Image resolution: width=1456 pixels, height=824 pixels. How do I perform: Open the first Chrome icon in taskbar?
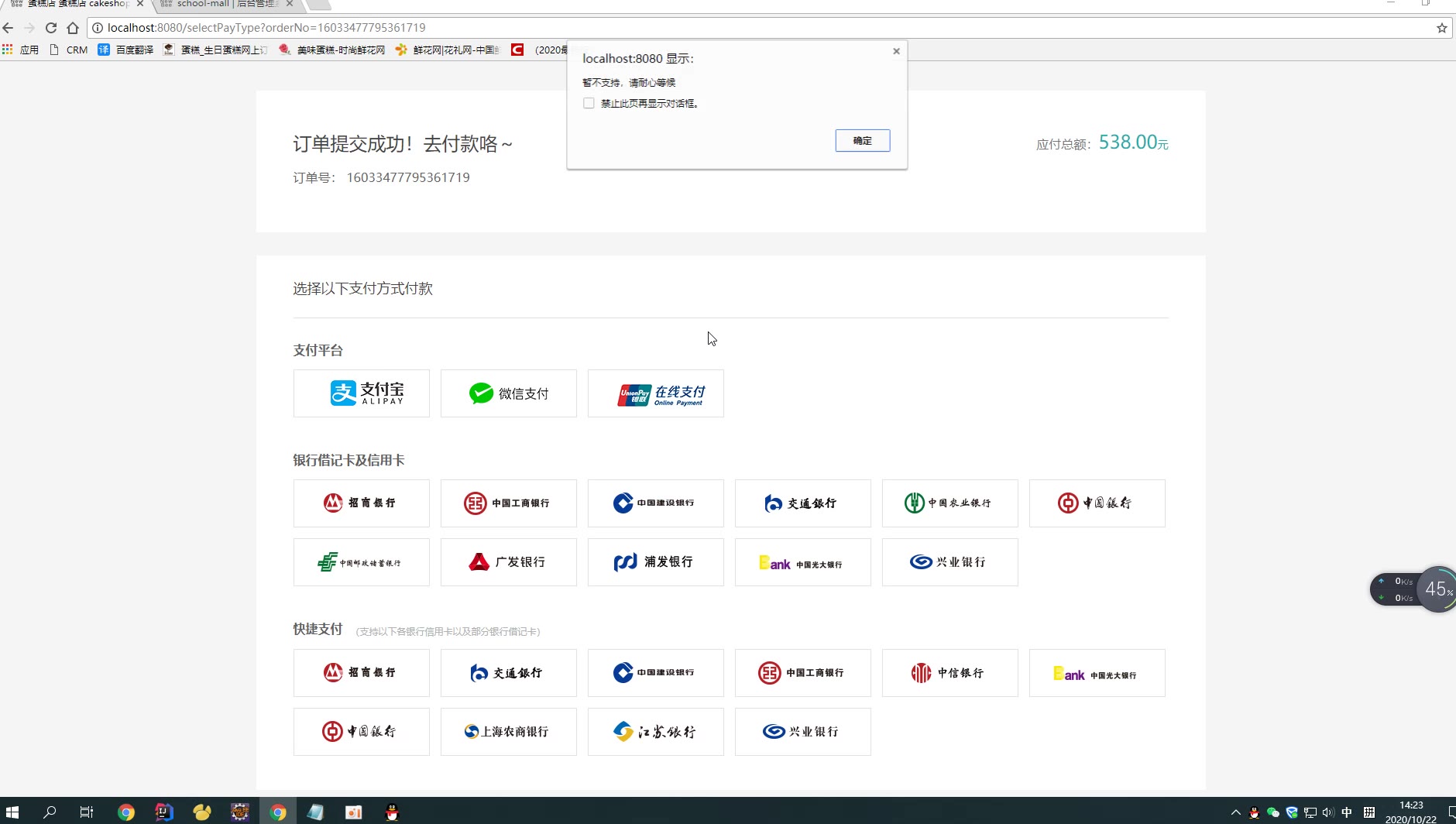[125, 812]
